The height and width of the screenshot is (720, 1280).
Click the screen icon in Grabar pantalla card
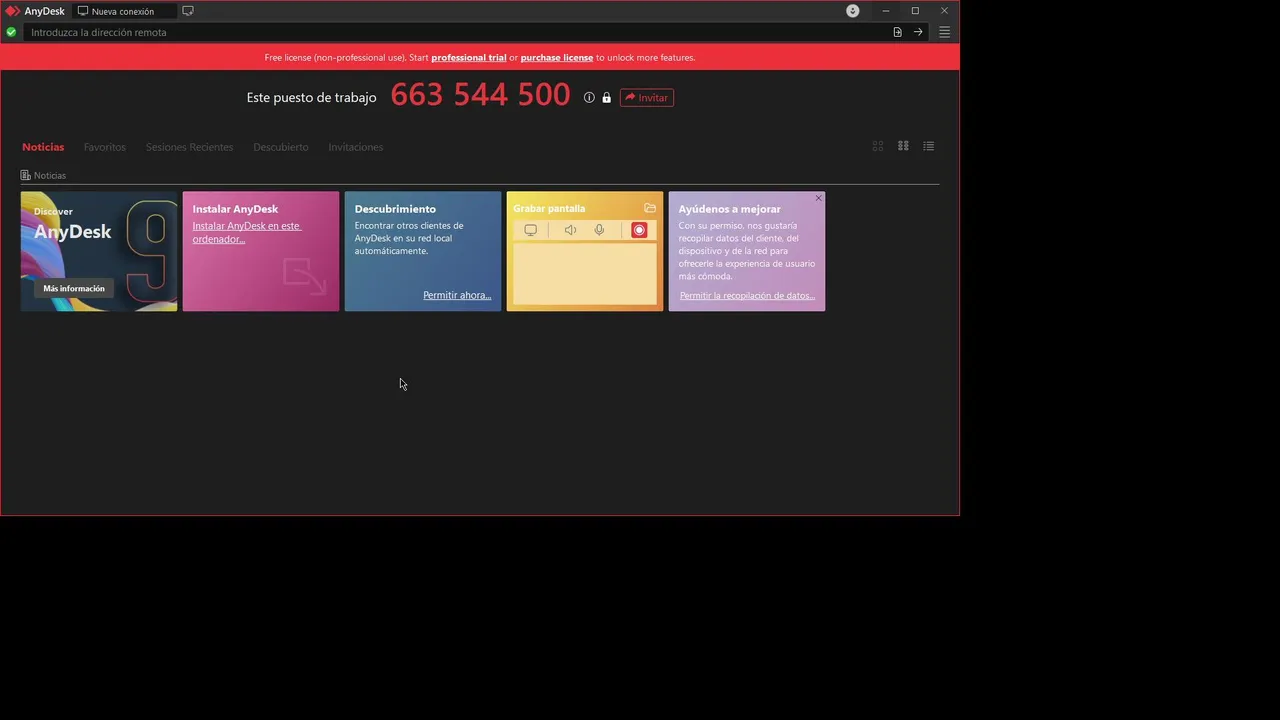click(x=531, y=230)
